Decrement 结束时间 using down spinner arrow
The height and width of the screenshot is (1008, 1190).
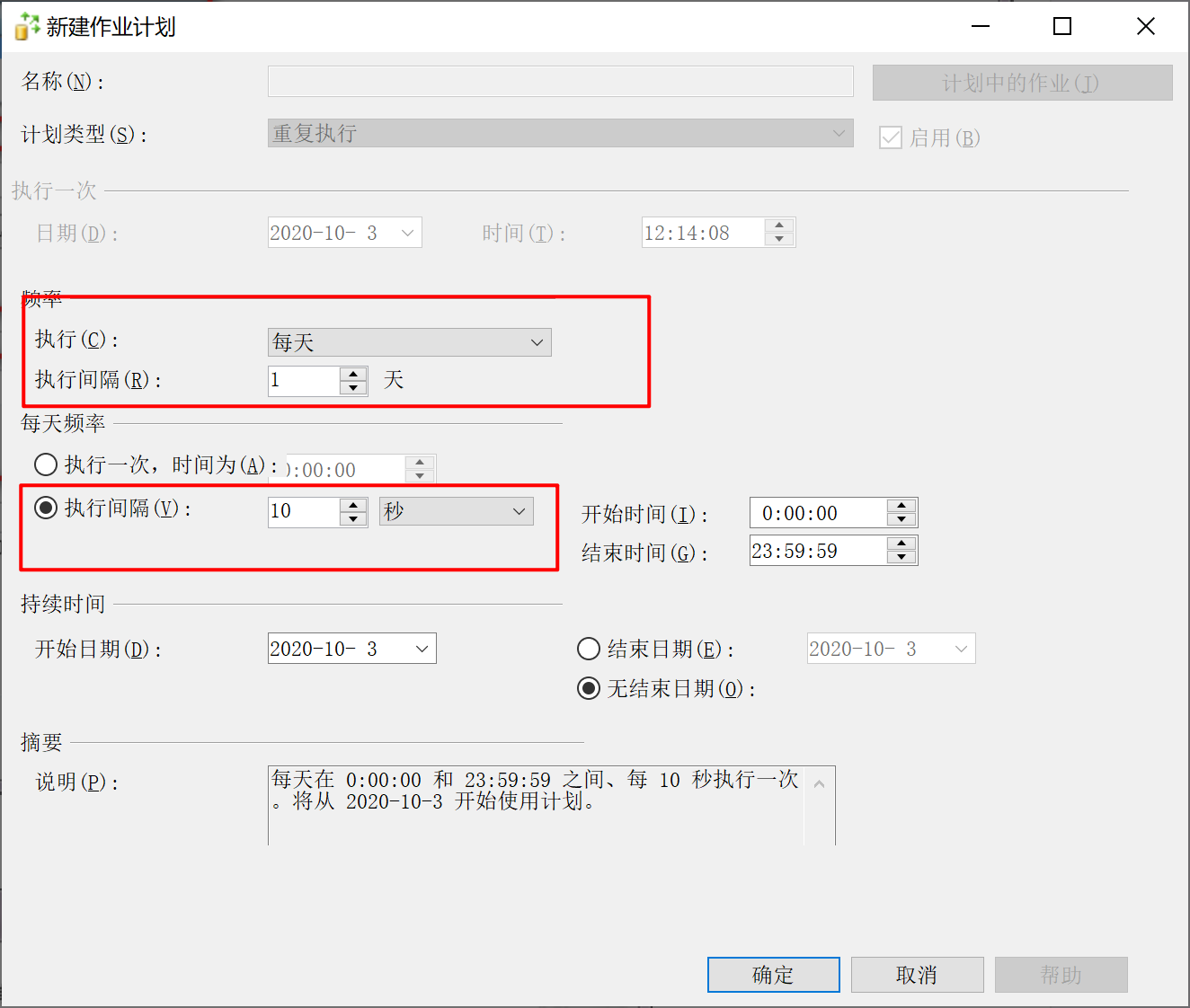[901, 558]
